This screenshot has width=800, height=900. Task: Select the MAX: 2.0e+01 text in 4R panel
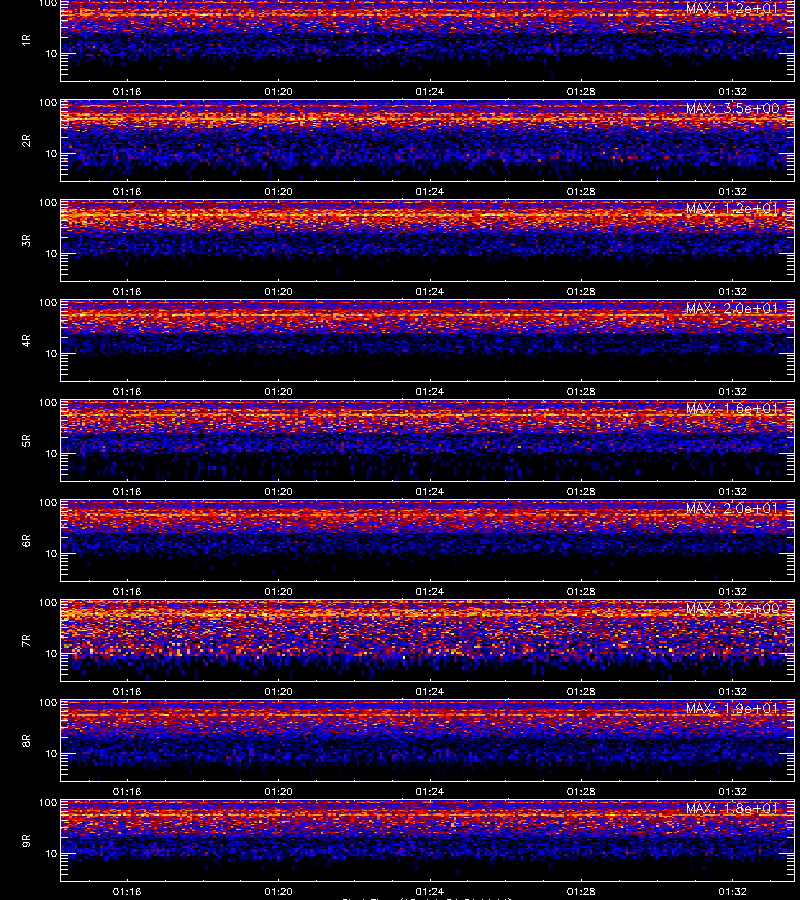[x=732, y=308]
